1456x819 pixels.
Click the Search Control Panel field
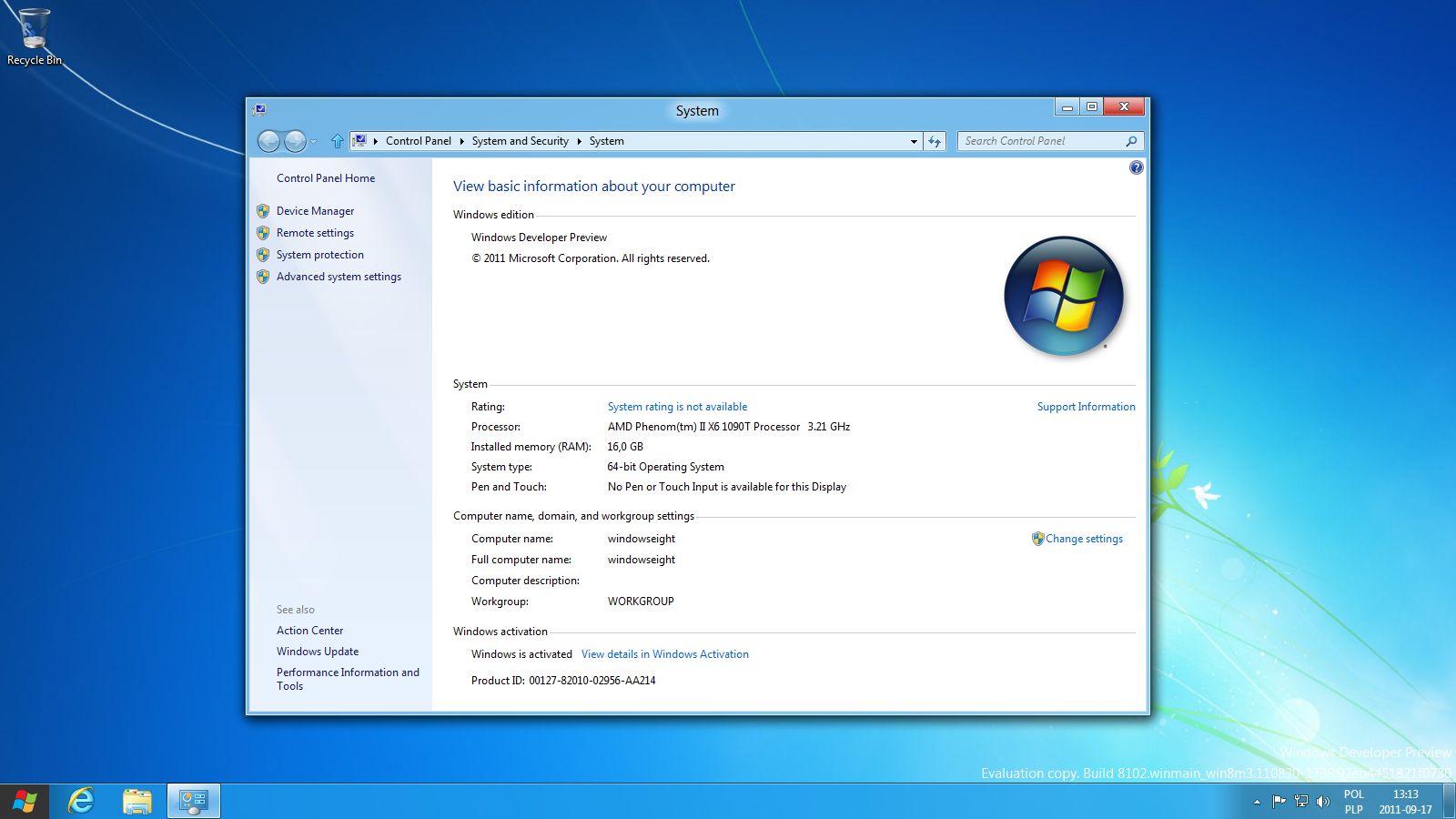coord(1042,141)
